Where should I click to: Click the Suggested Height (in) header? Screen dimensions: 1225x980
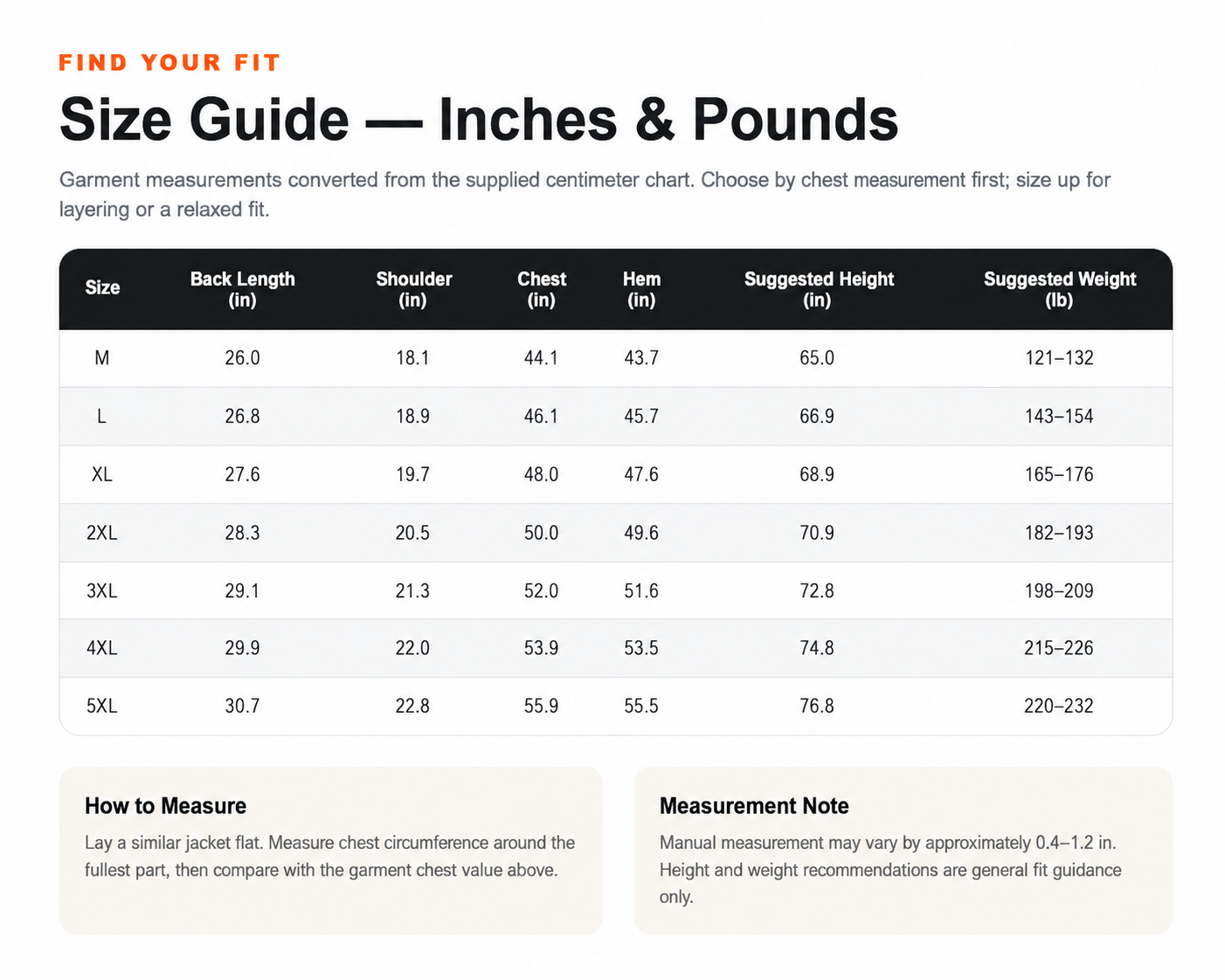click(819, 289)
